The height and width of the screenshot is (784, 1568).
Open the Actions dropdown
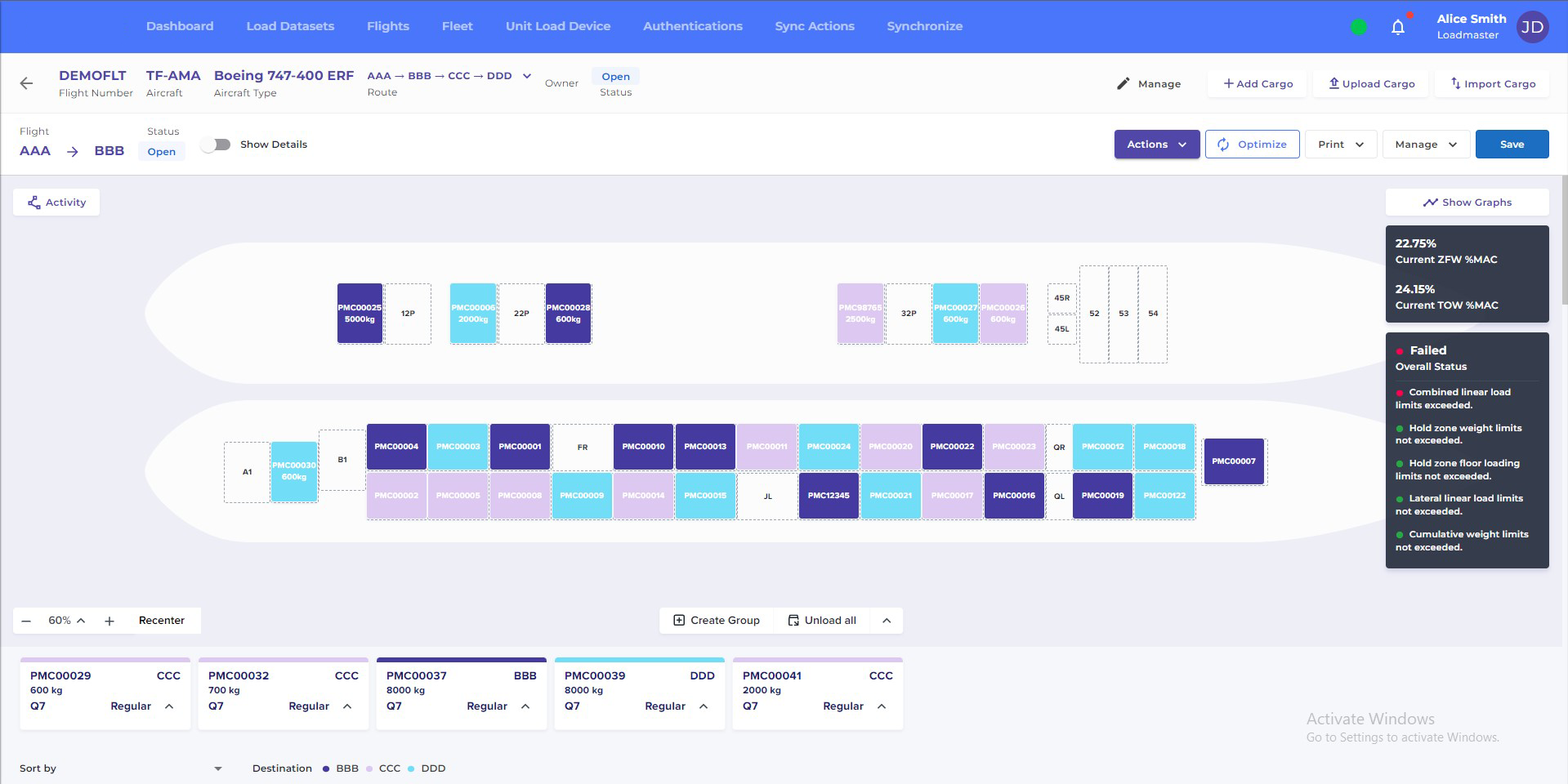click(1157, 145)
